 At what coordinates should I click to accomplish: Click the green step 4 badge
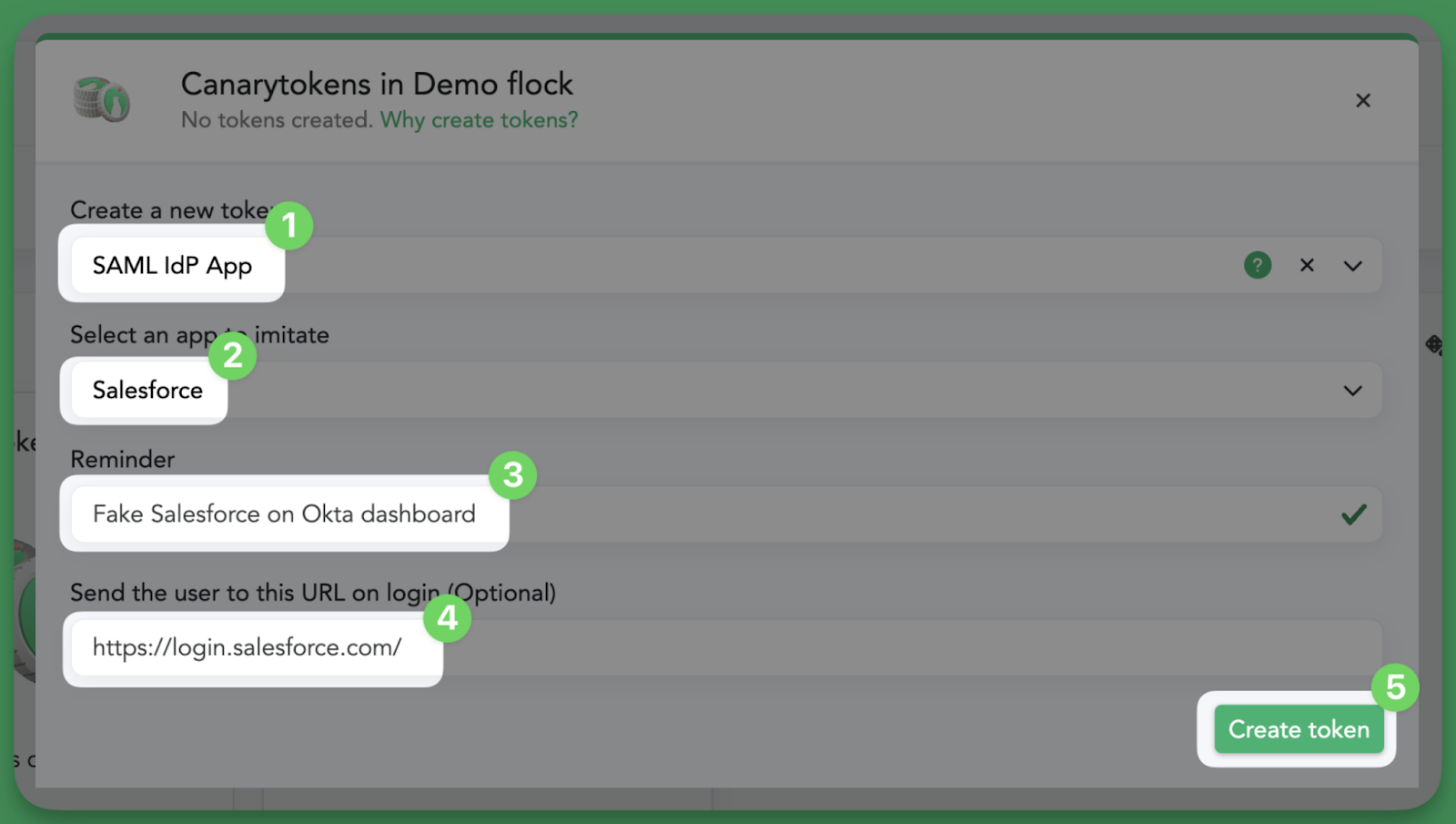point(447,618)
